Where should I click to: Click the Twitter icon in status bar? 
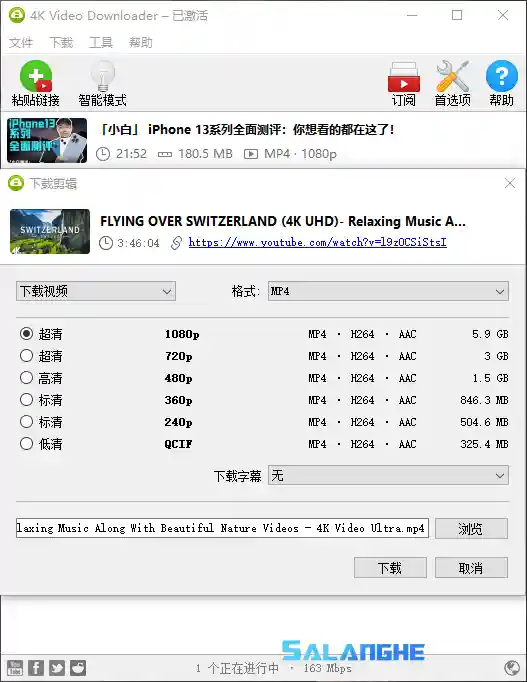(x=57, y=668)
